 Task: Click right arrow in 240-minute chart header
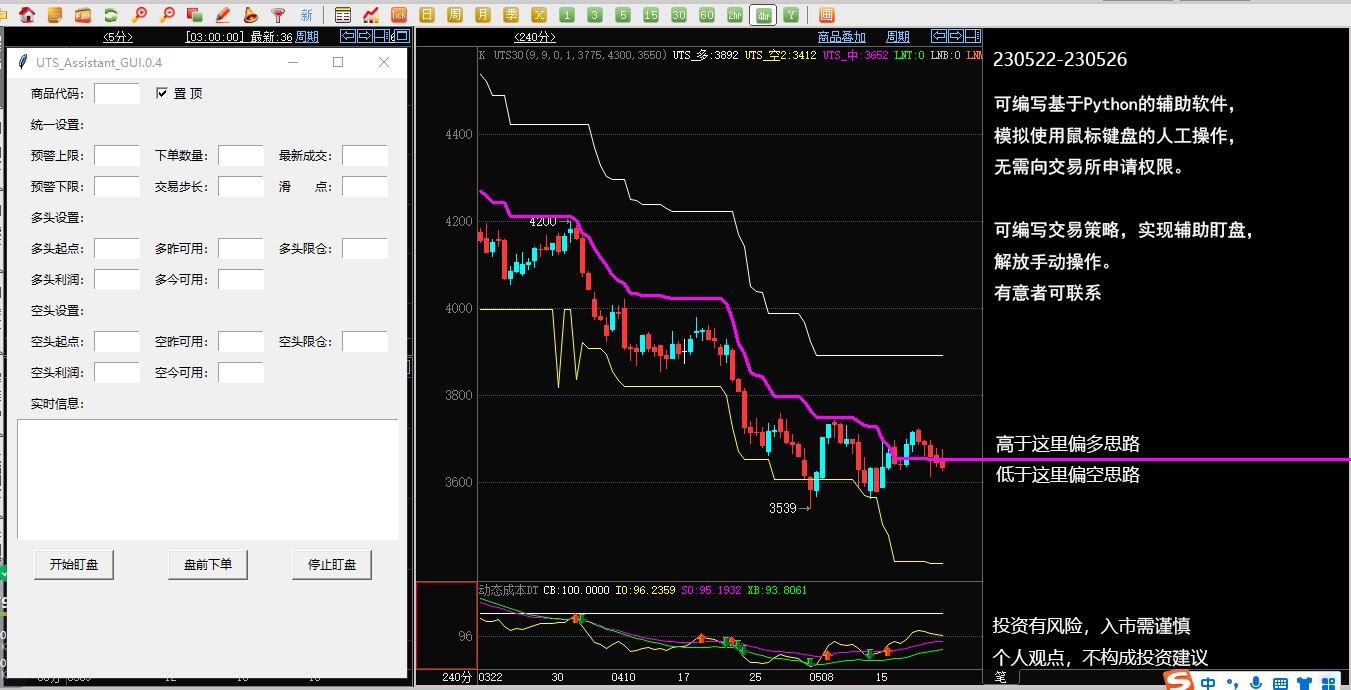tap(956, 37)
